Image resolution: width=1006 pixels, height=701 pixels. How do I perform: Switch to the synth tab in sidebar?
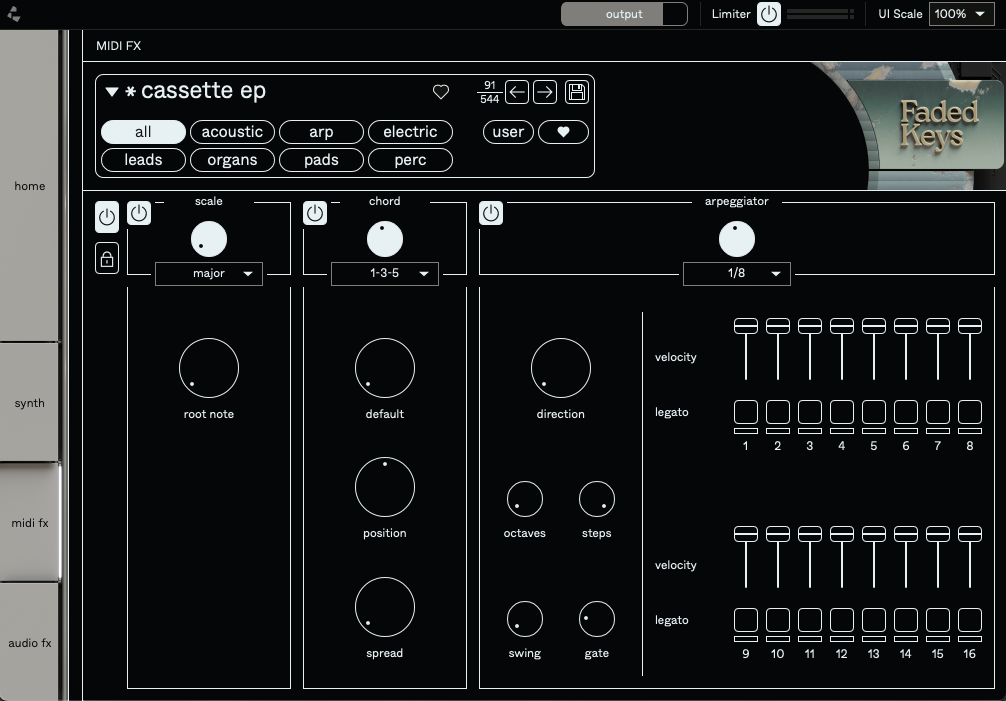tap(30, 403)
